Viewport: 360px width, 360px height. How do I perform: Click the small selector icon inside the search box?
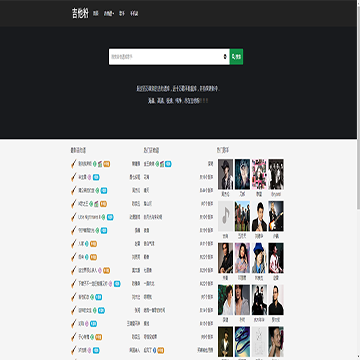coord(225,57)
